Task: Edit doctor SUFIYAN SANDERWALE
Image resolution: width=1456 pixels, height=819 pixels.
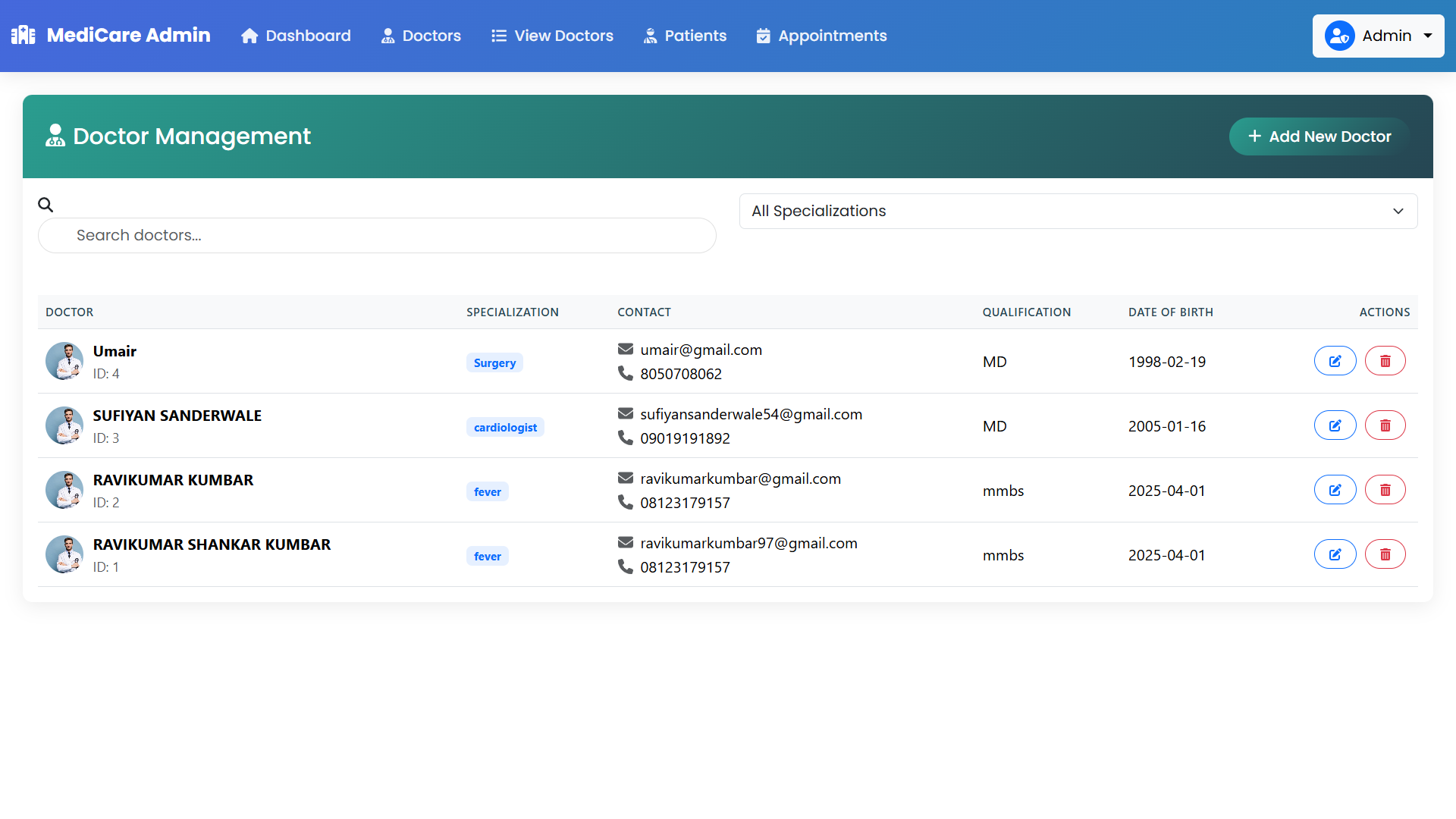Action: [1335, 425]
